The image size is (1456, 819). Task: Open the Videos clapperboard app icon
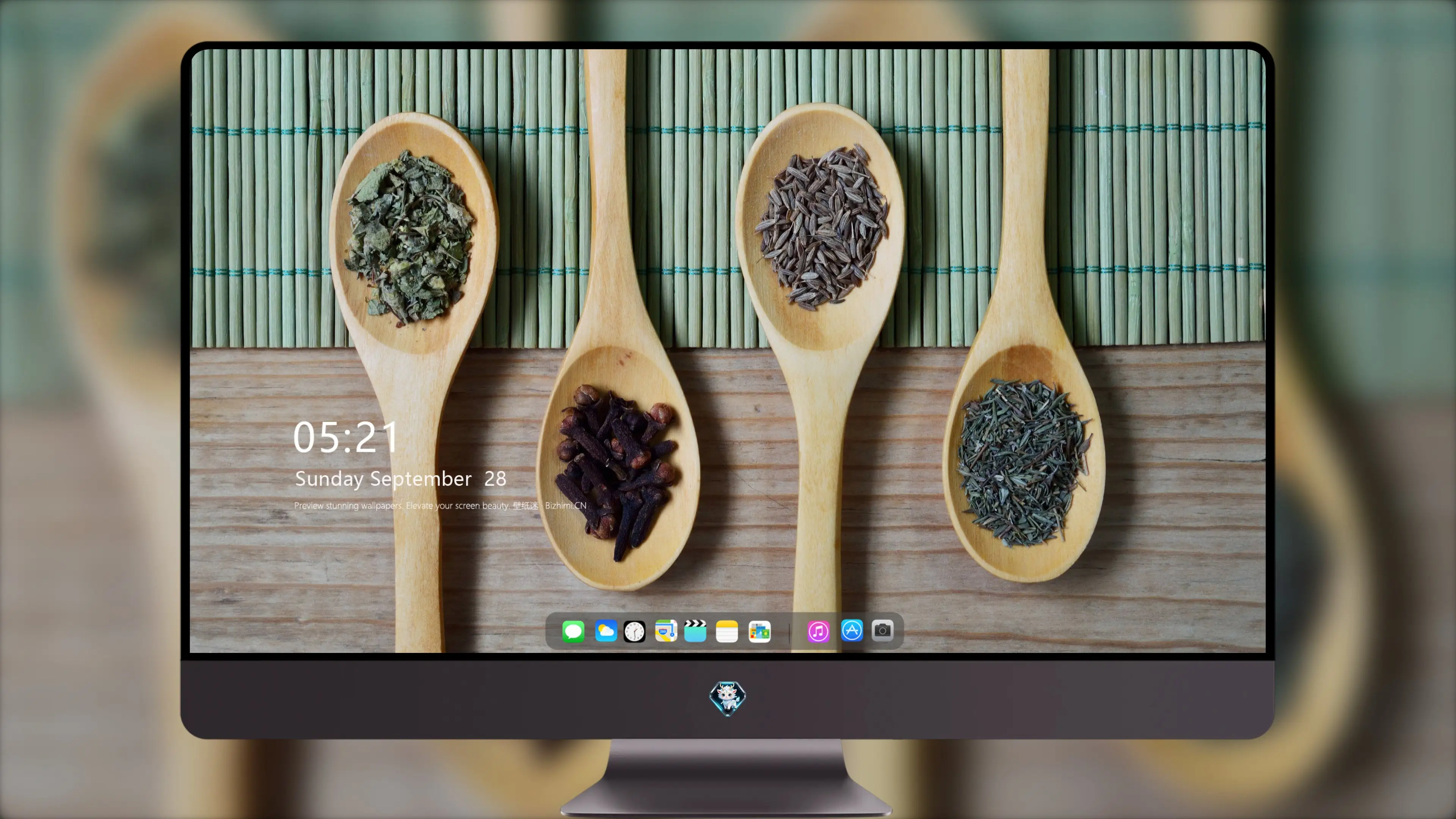coord(695,631)
